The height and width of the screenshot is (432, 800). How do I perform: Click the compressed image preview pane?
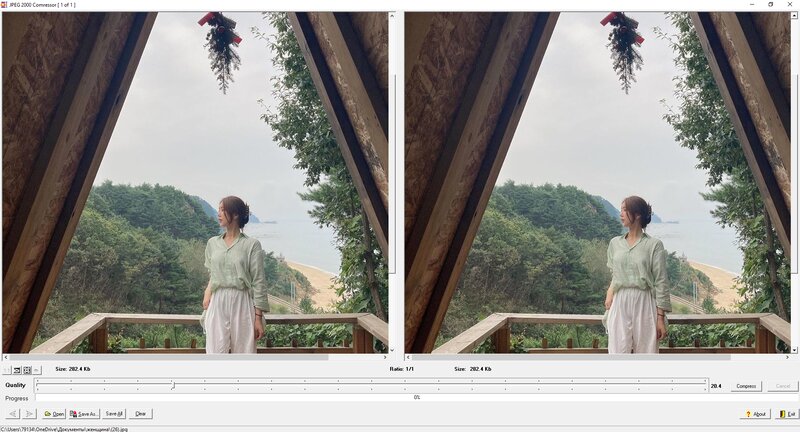pyautogui.click(x=597, y=183)
